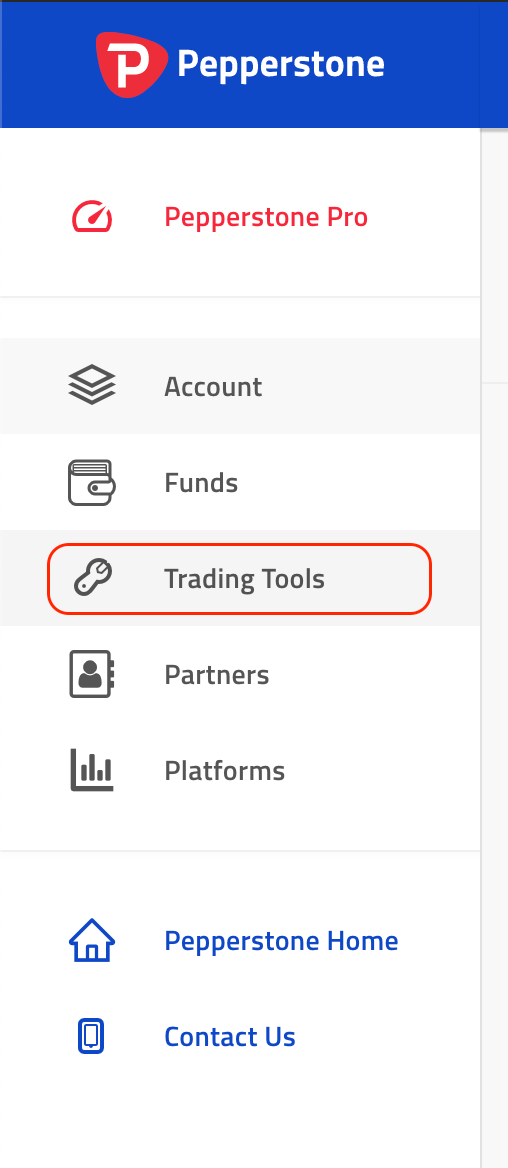
Task: Click the speedometer icon beside Pepperstone Pro
Action: point(92,217)
